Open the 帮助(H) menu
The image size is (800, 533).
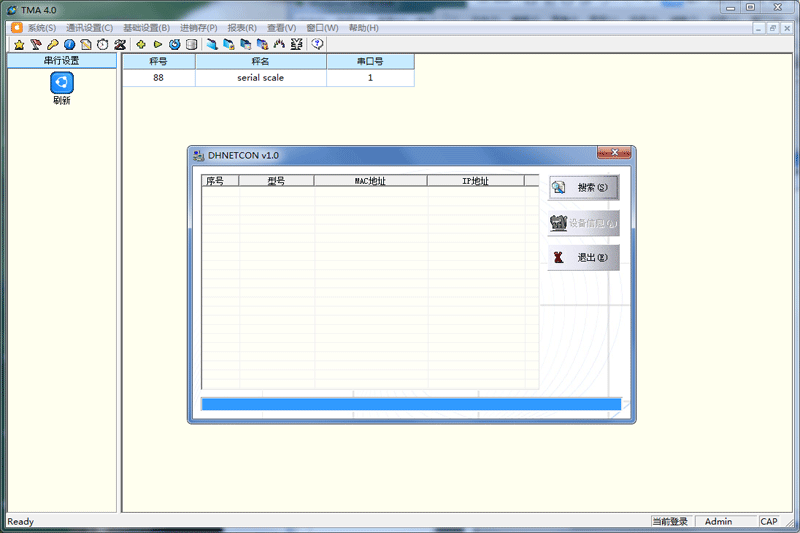point(363,28)
